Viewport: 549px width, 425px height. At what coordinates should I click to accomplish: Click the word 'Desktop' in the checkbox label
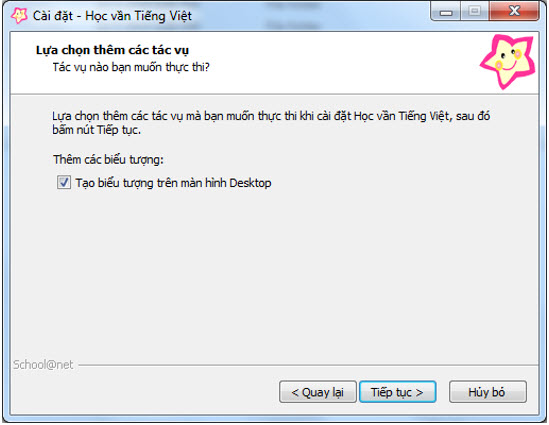click(x=250, y=183)
